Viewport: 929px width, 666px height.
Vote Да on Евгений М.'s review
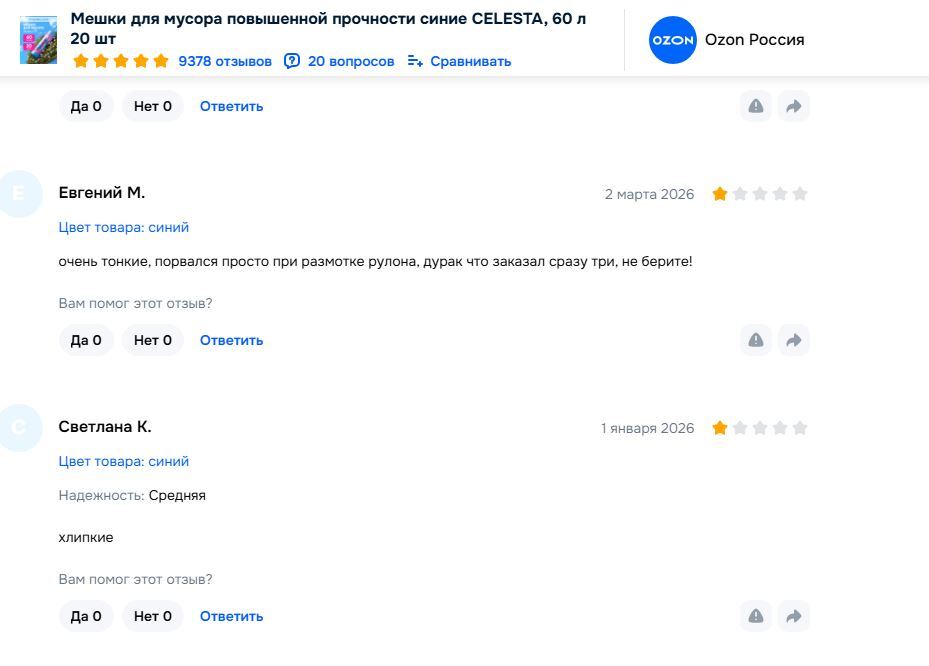point(86,340)
